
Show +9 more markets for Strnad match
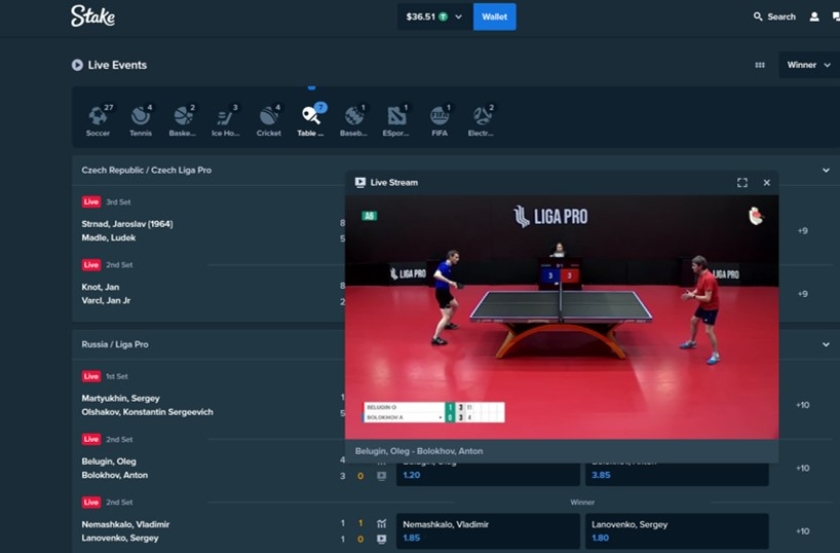pos(802,231)
